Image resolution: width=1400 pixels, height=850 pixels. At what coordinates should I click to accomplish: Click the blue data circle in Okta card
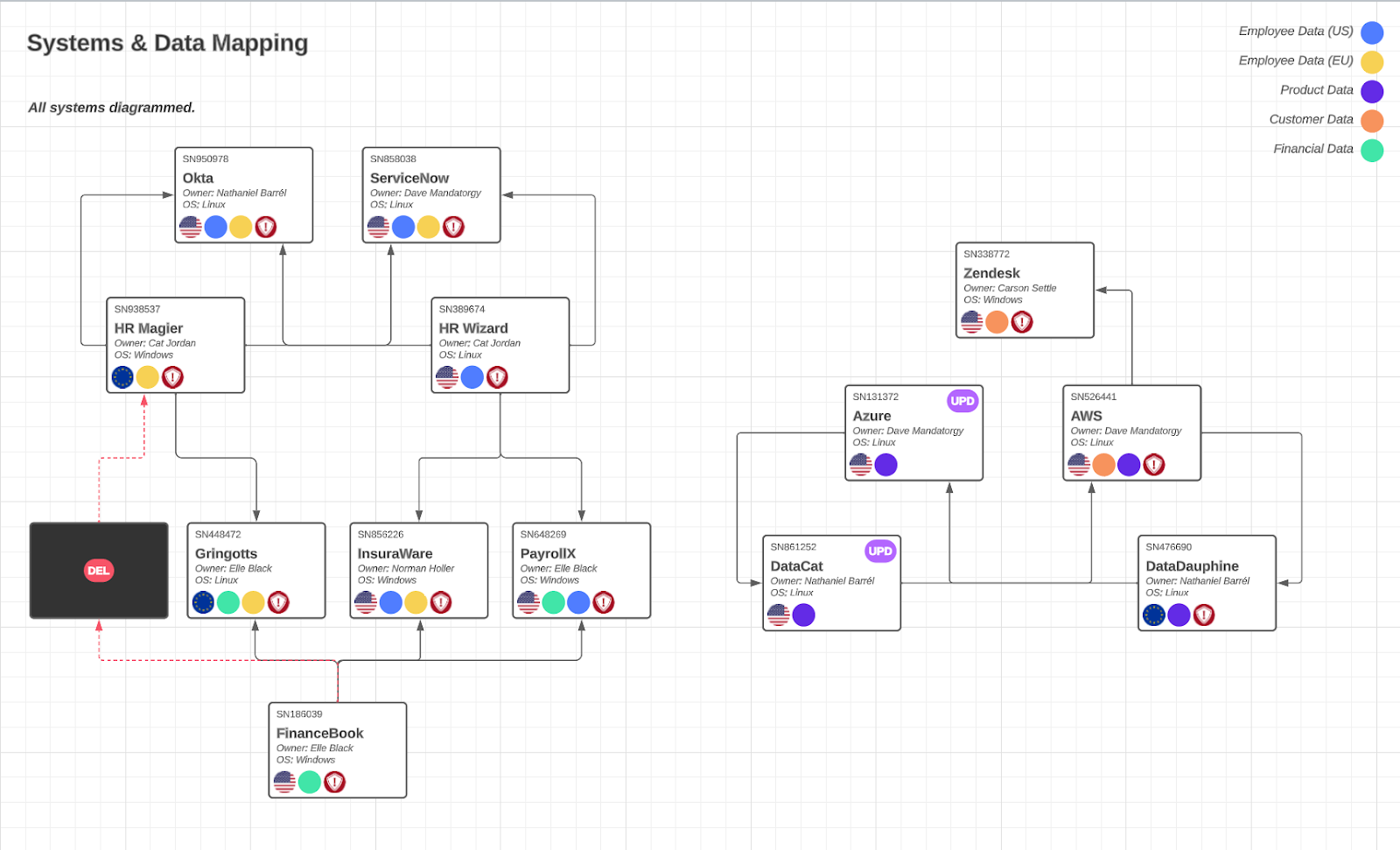(216, 227)
